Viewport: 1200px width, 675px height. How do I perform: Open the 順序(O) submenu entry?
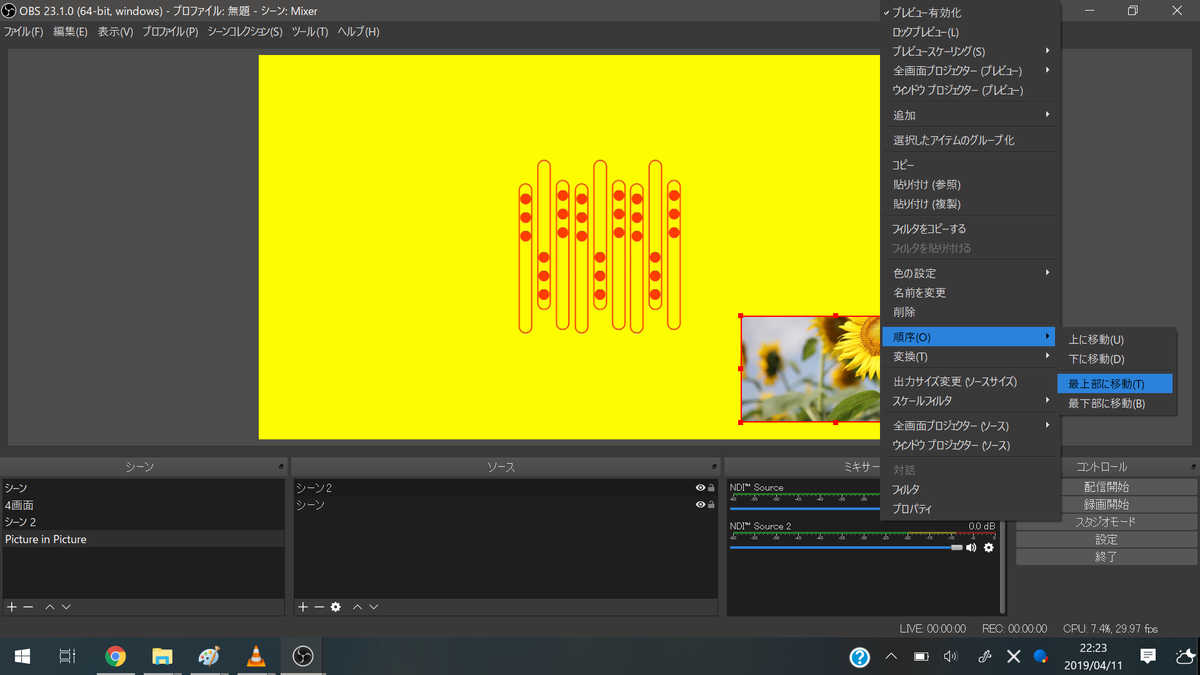coord(969,337)
